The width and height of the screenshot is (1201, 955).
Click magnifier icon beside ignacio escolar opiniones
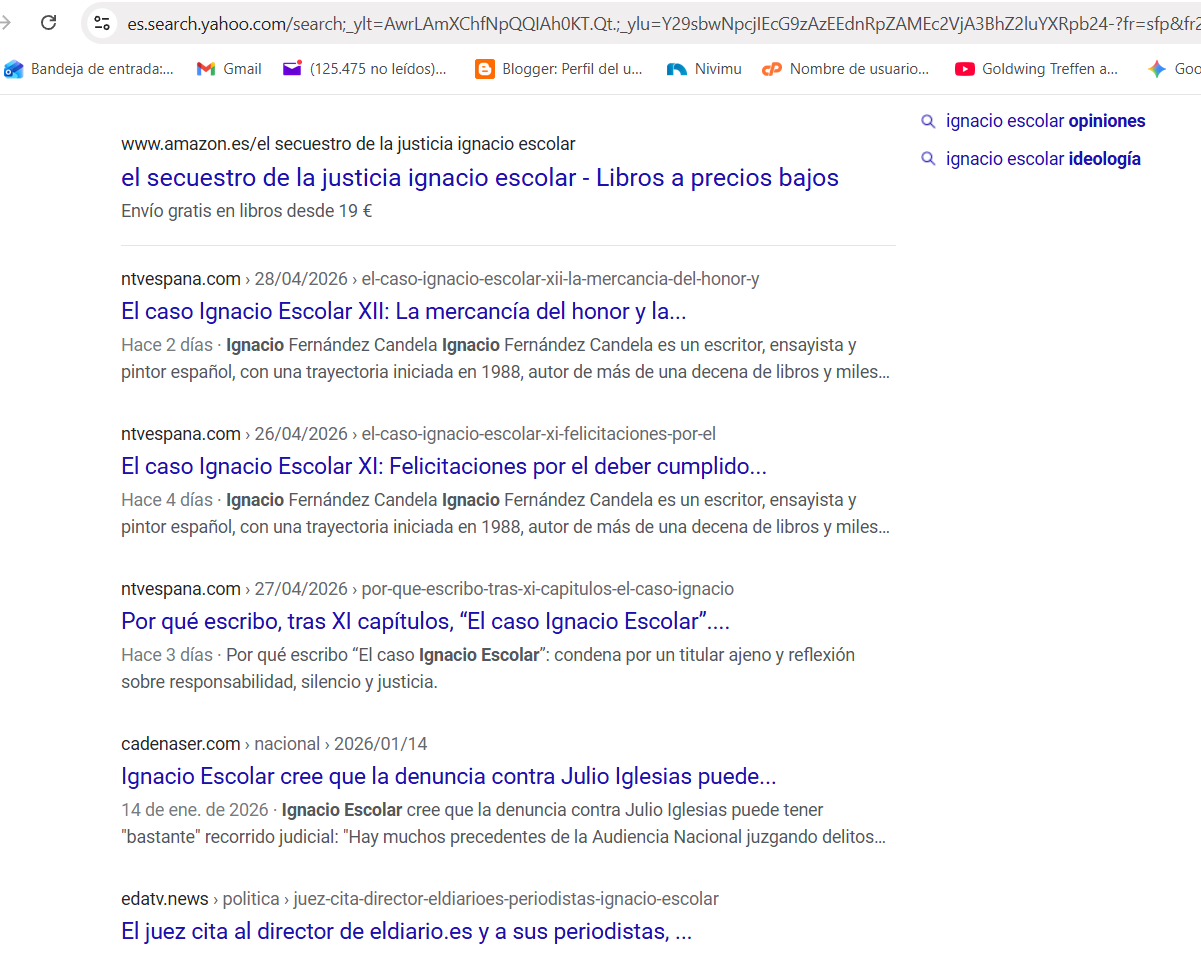928,121
